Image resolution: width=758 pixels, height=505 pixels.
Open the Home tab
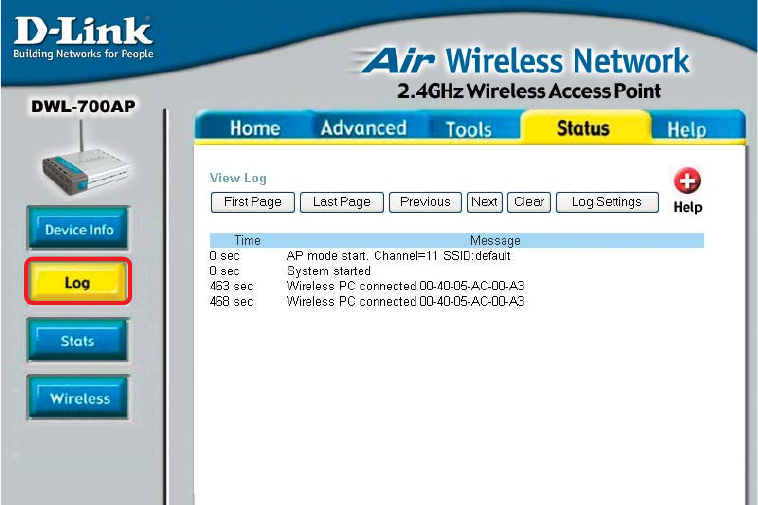(x=255, y=128)
